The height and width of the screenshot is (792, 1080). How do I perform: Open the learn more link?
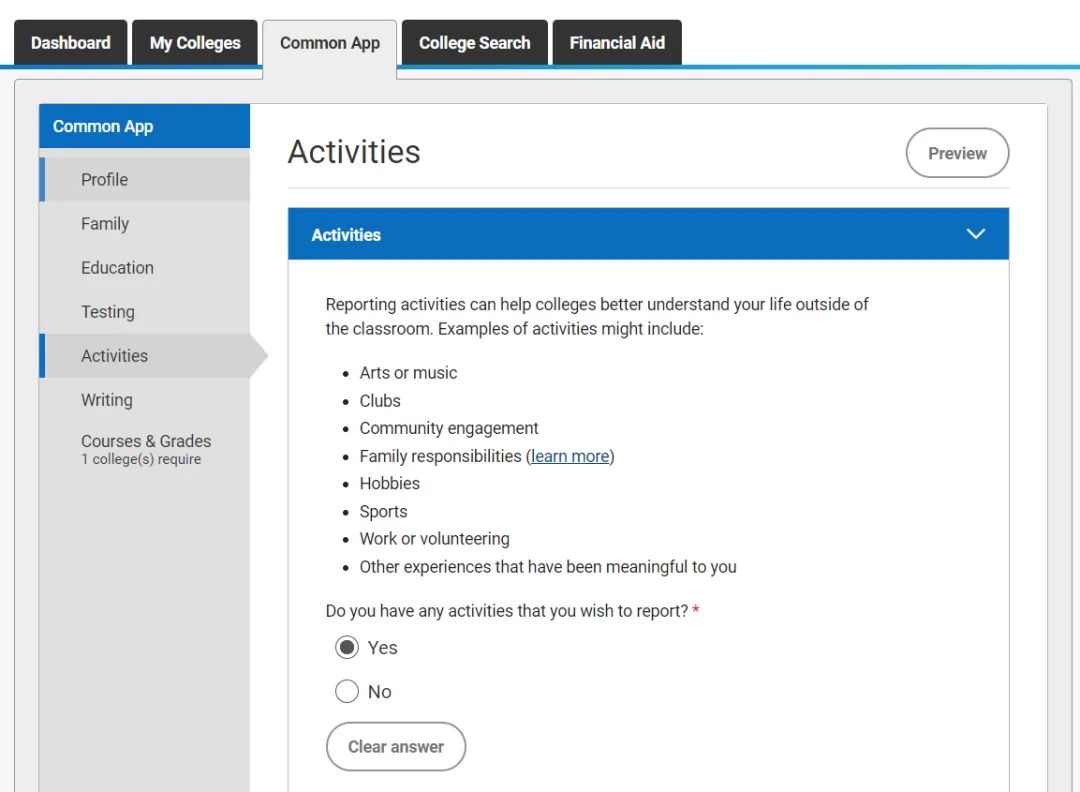570,456
